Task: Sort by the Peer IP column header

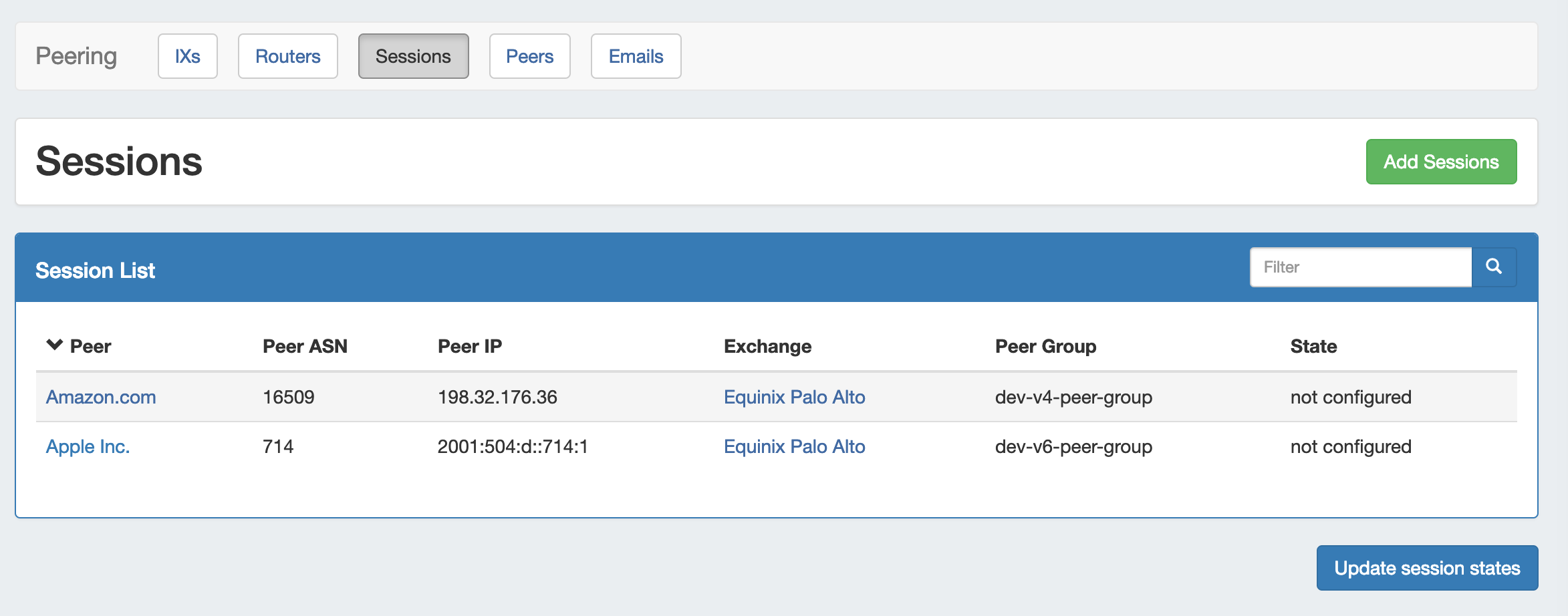Action: tap(470, 346)
